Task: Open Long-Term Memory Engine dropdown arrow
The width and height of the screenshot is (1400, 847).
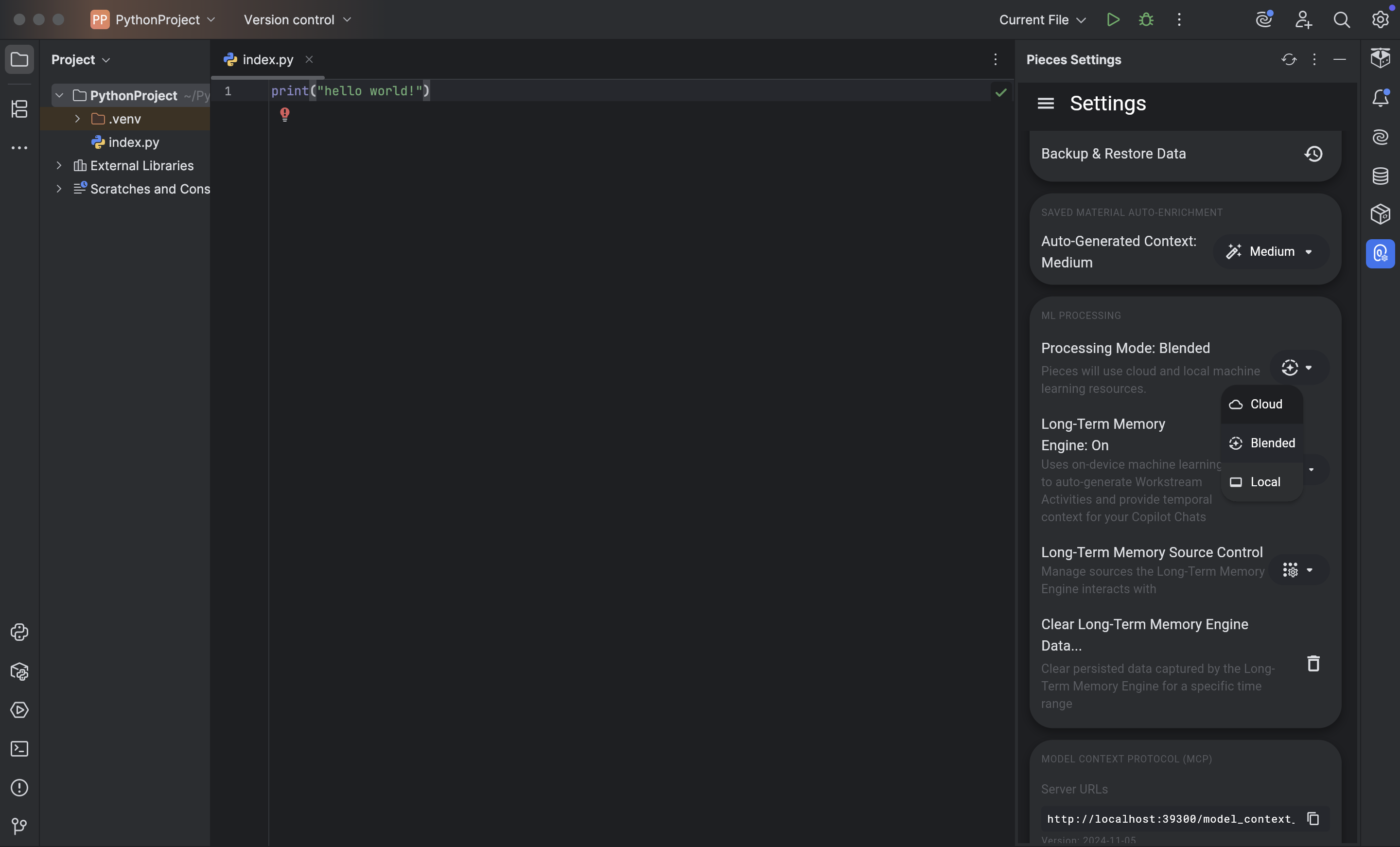Action: click(1312, 470)
